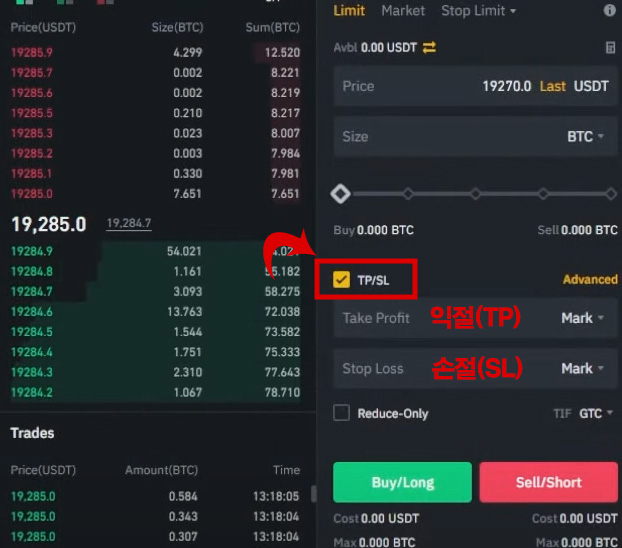
Task: Expand Take Profit Mark trigger dropdown
Action: pos(582,318)
